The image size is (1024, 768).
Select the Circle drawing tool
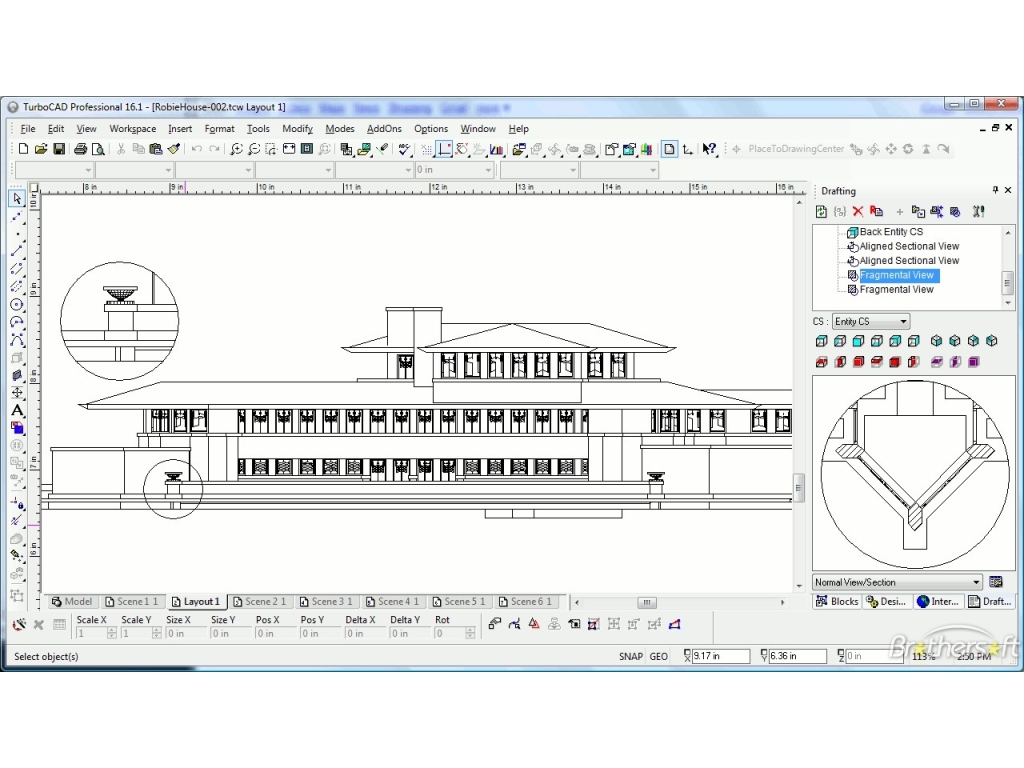(17, 304)
